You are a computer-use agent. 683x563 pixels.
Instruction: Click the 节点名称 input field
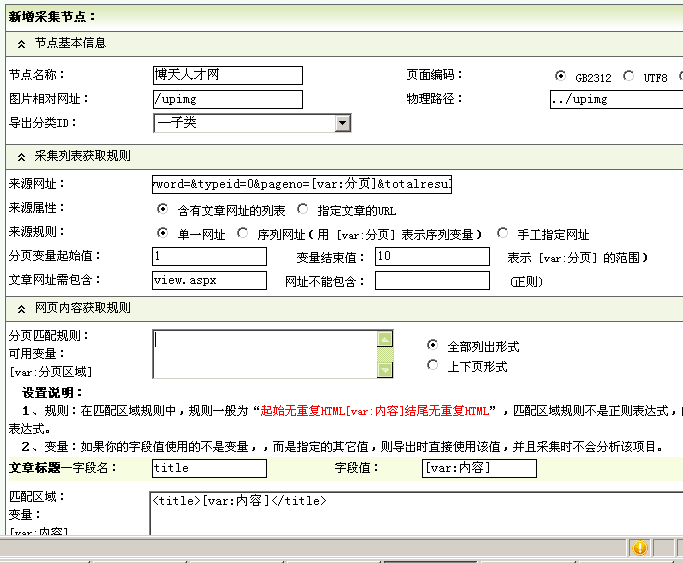tap(227, 75)
